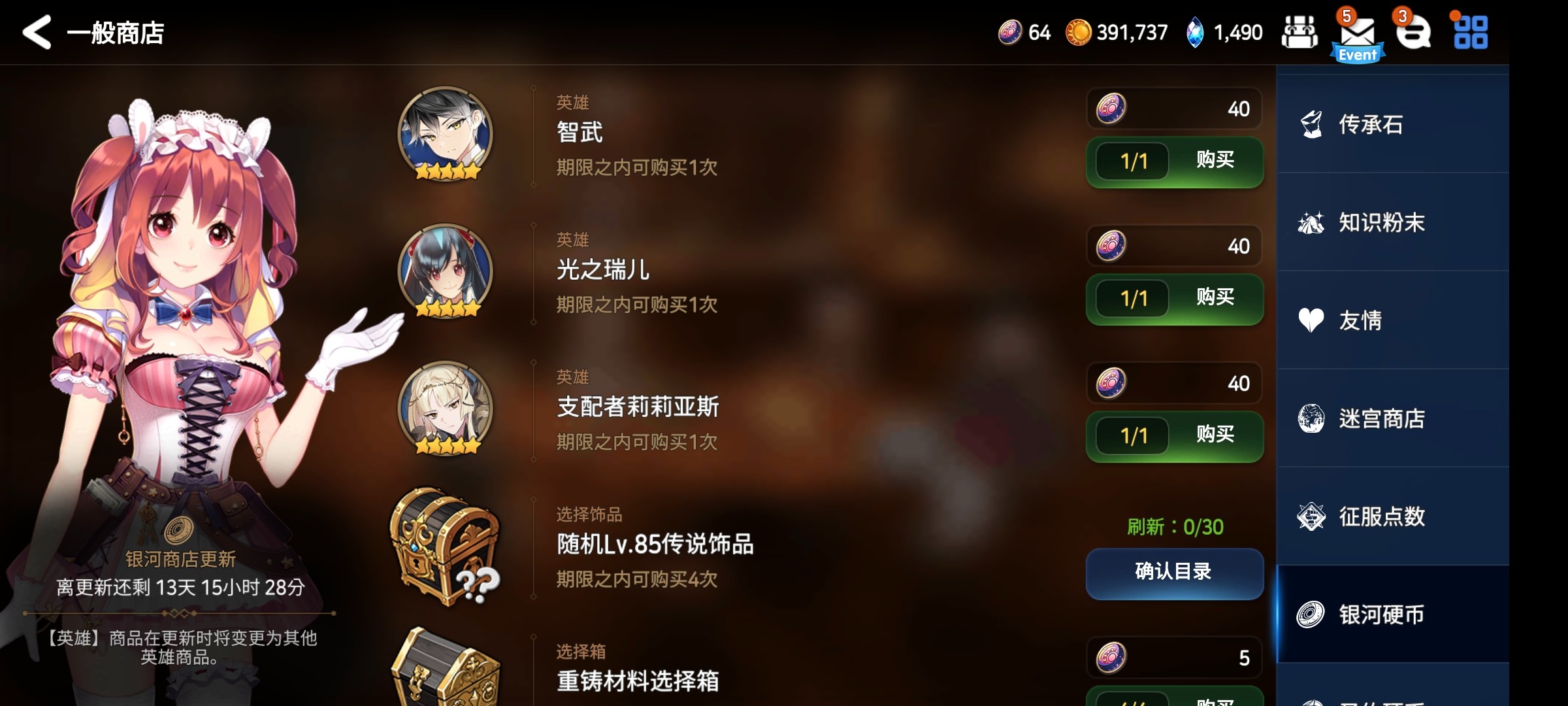1568x706 pixels.
Task: Go back using the arrow beside 一般商店
Action: 37,32
